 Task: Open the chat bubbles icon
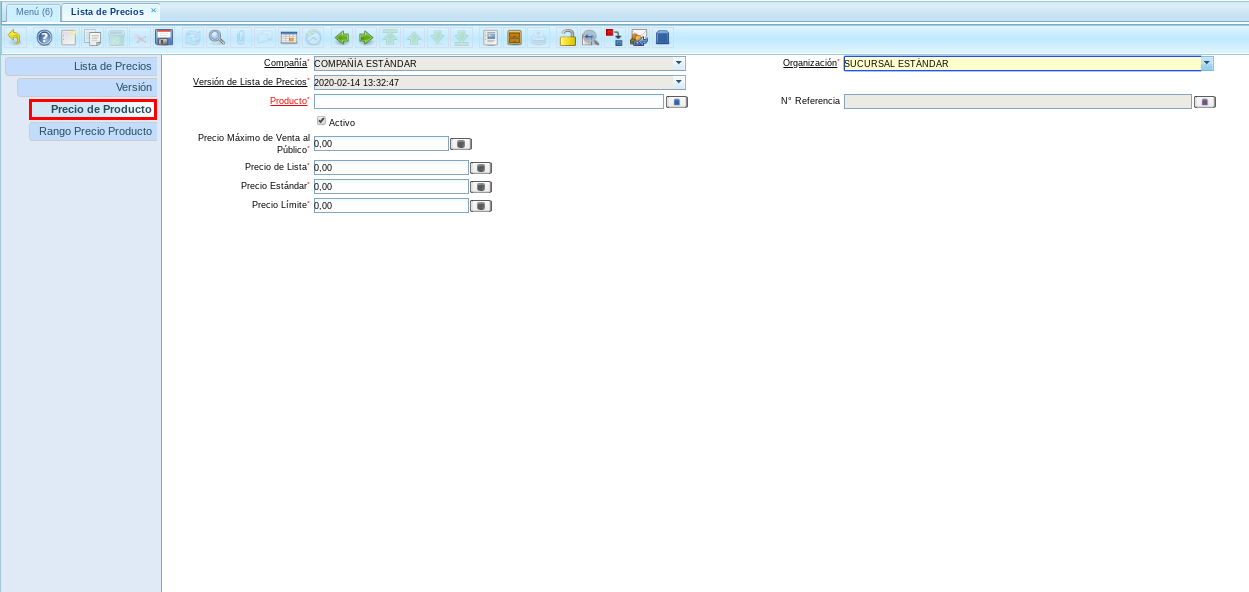point(265,38)
